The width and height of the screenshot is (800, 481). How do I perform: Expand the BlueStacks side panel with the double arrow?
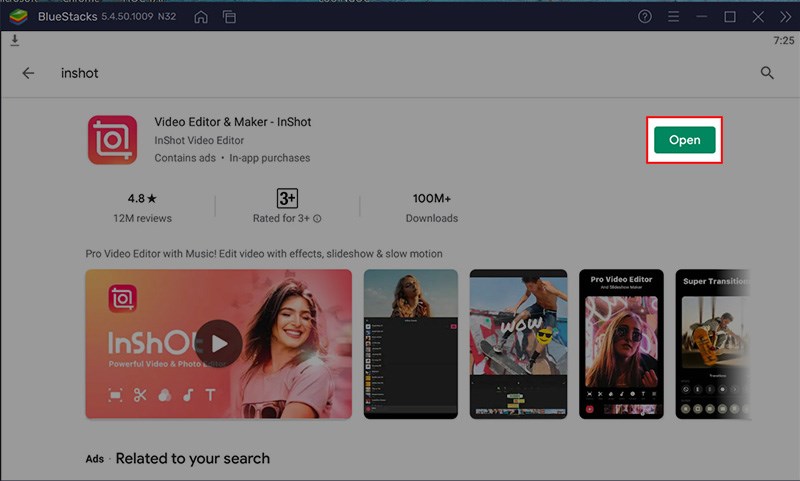786,17
